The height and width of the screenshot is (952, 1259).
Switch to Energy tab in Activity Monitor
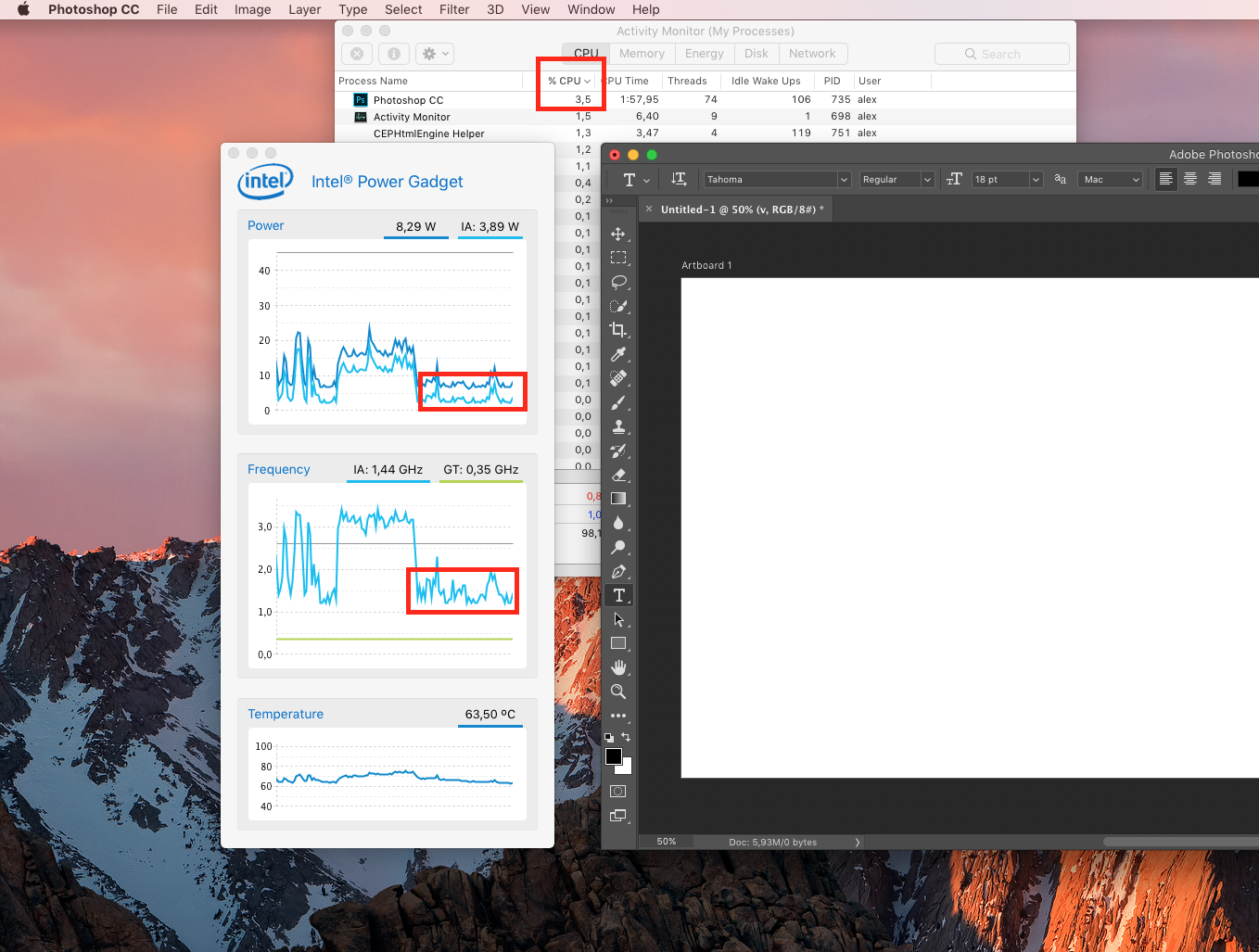click(705, 54)
